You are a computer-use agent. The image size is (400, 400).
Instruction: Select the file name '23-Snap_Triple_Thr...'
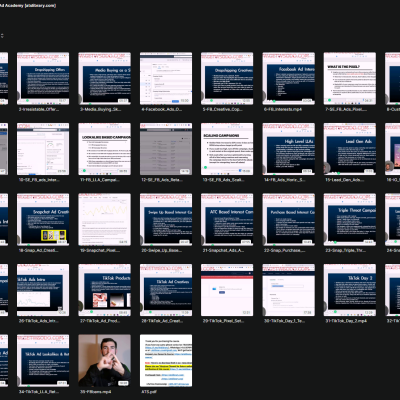tap(345, 250)
